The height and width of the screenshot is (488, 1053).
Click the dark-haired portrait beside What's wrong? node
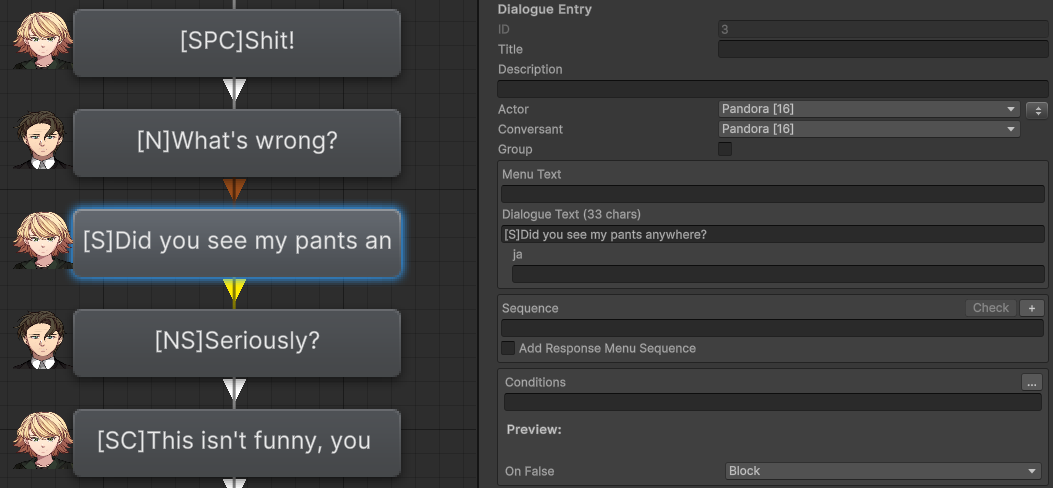tap(43, 140)
